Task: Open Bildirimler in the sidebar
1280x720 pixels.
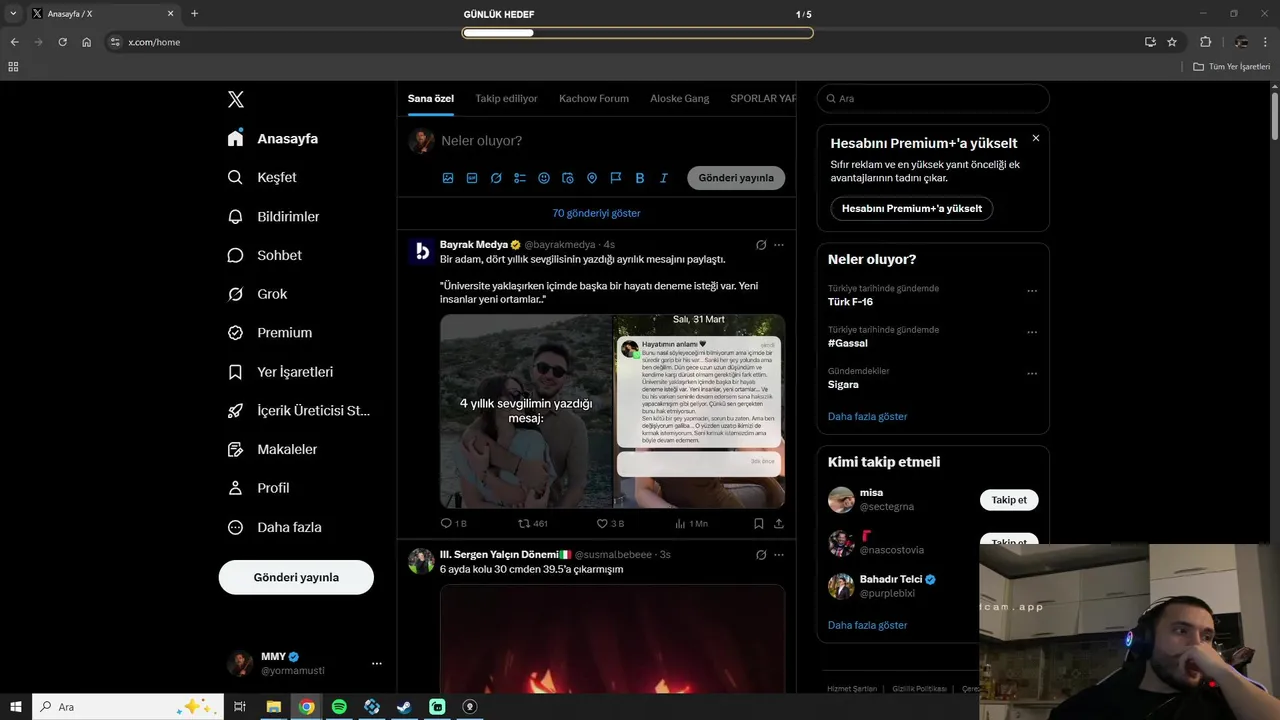Action: (275, 216)
